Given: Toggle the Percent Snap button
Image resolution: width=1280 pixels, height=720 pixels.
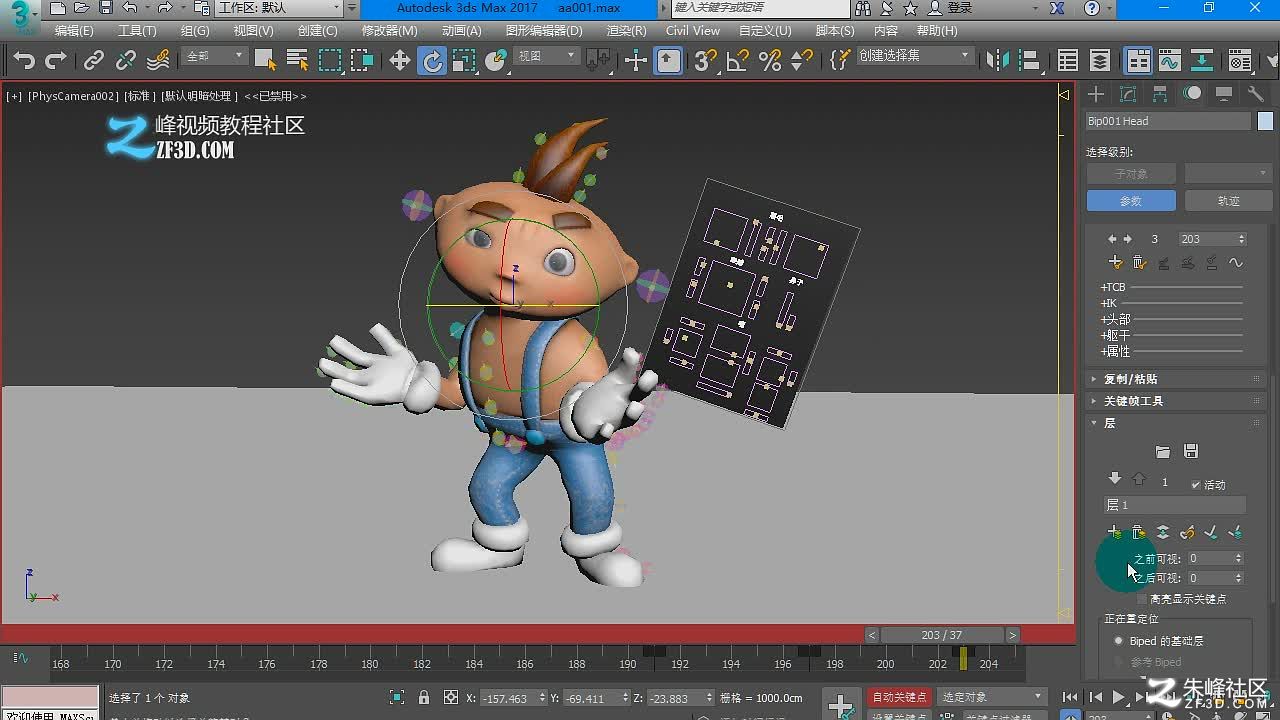Looking at the screenshot, I should tap(770, 61).
